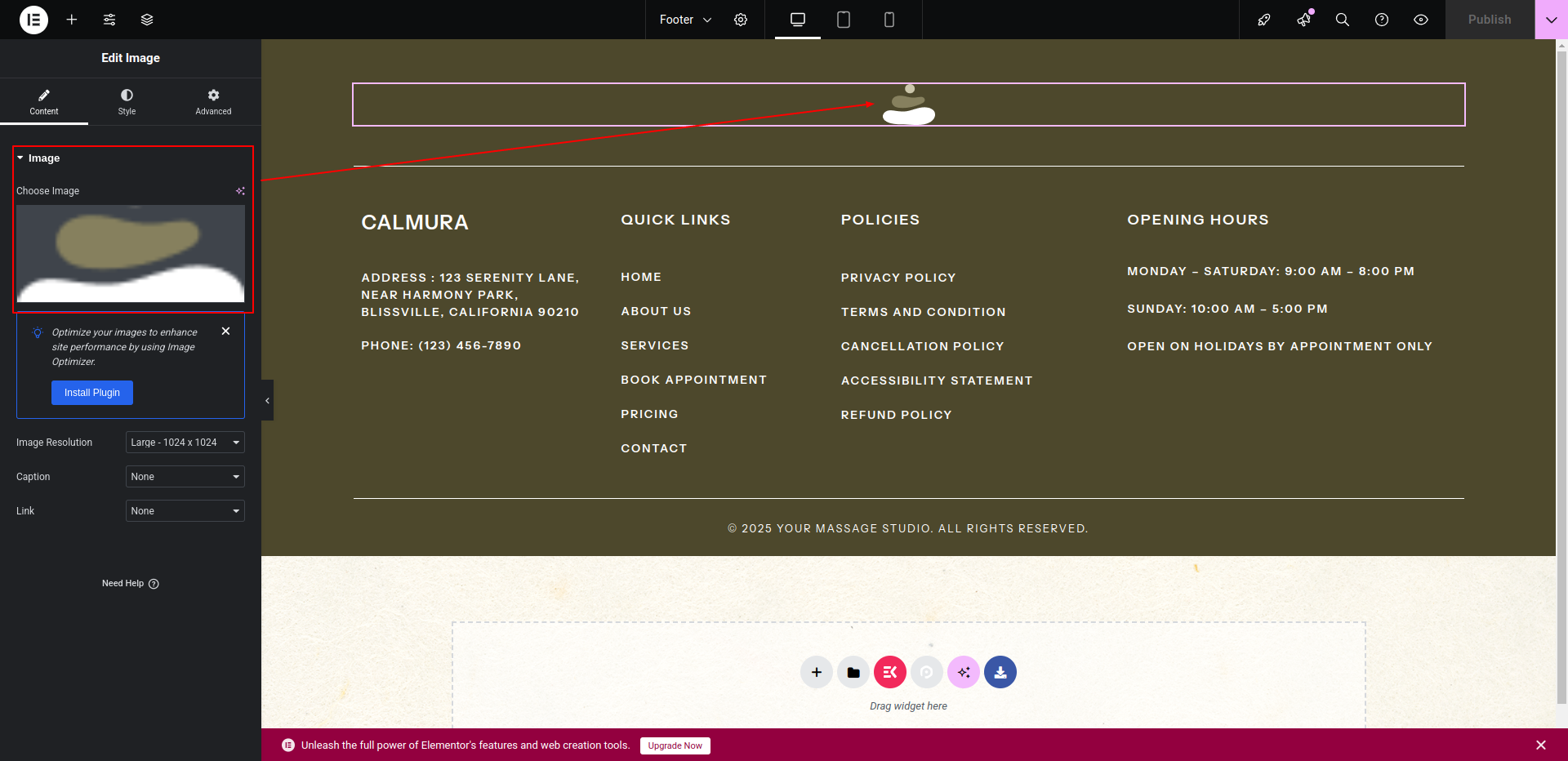Open the Add Element plus icon
Image resolution: width=1568 pixels, height=761 pixels.
click(72, 20)
